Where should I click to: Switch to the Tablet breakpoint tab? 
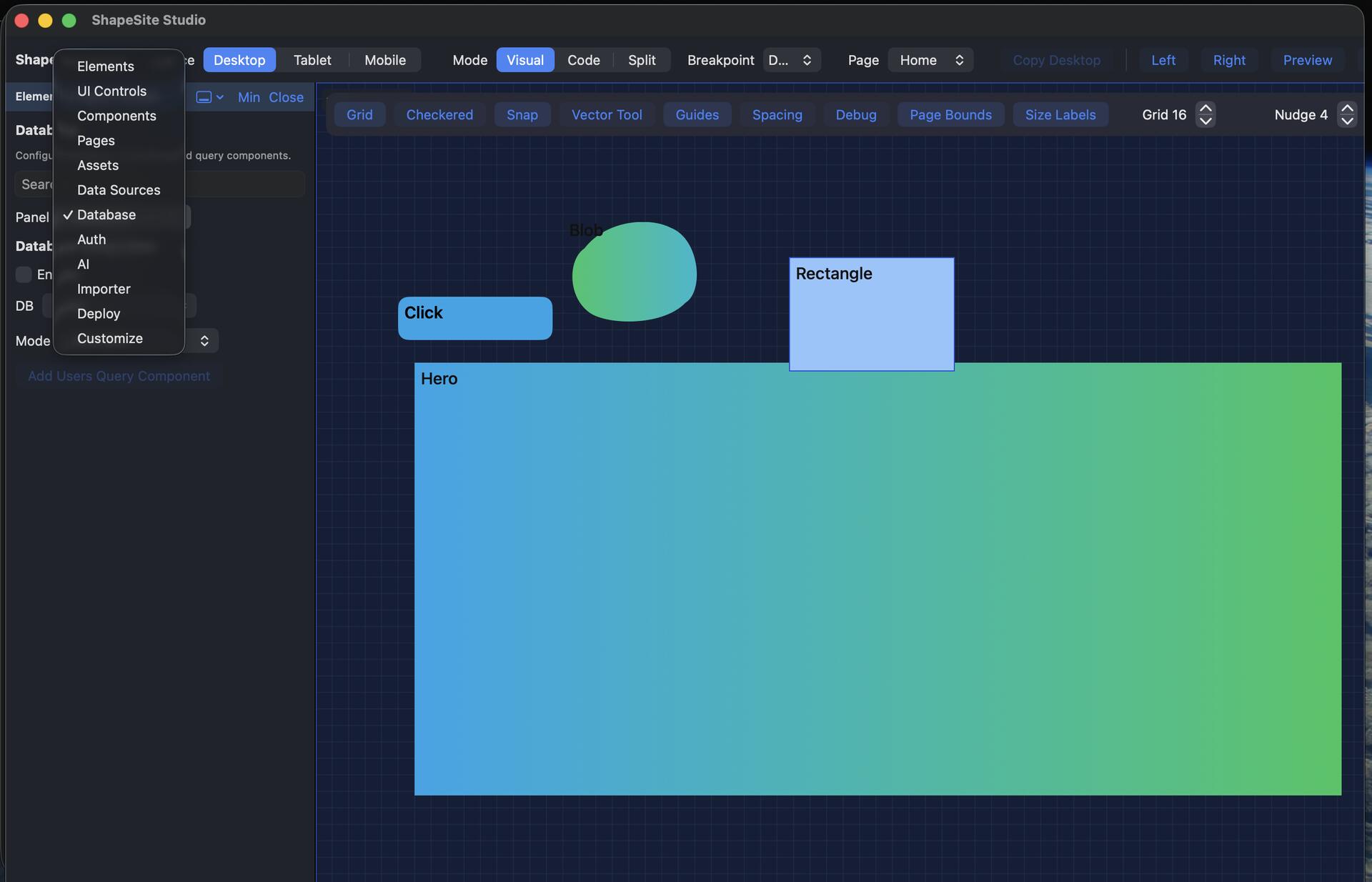pos(312,60)
